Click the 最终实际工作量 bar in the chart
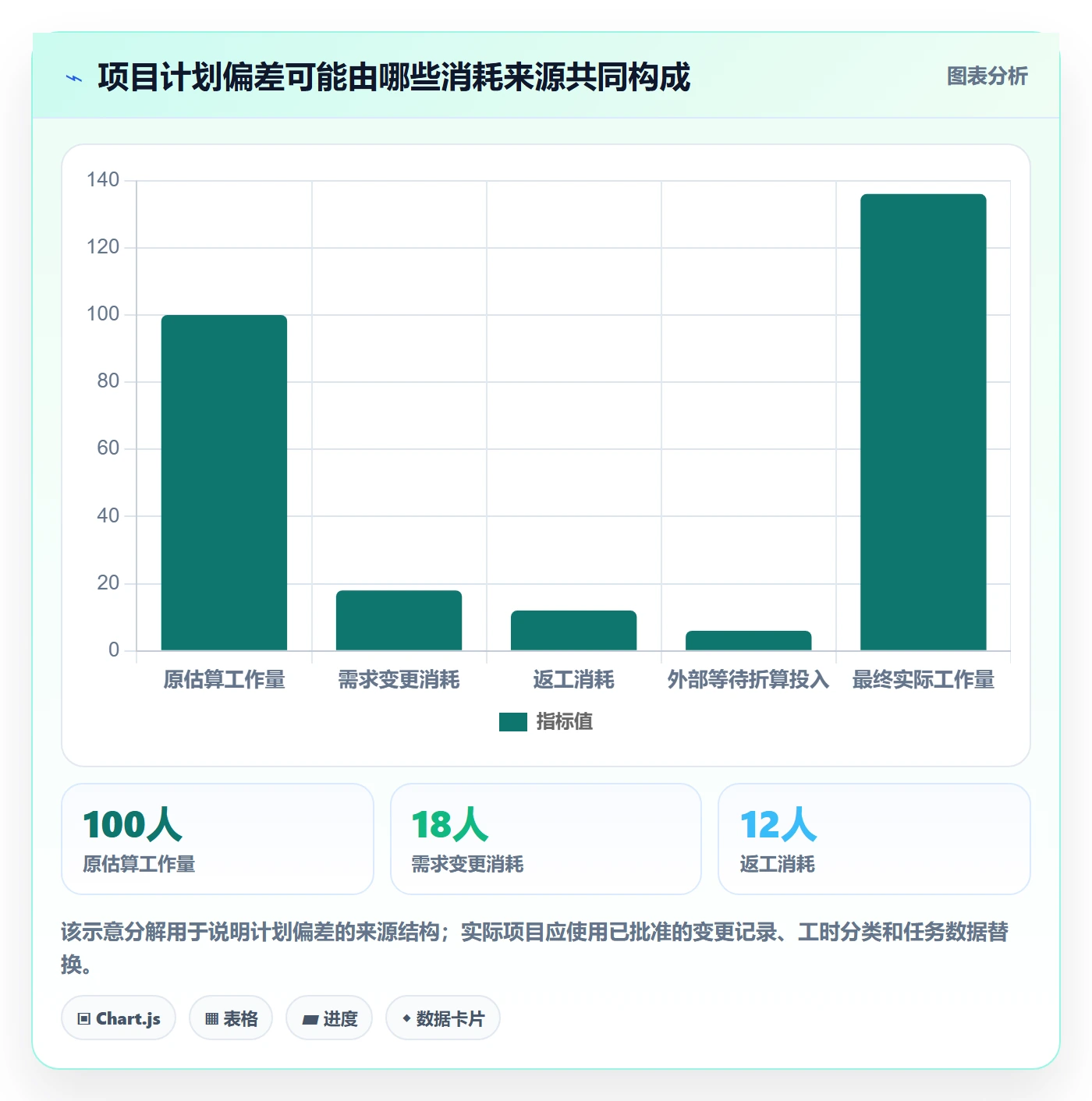1092x1101 pixels. tap(923, 422)
